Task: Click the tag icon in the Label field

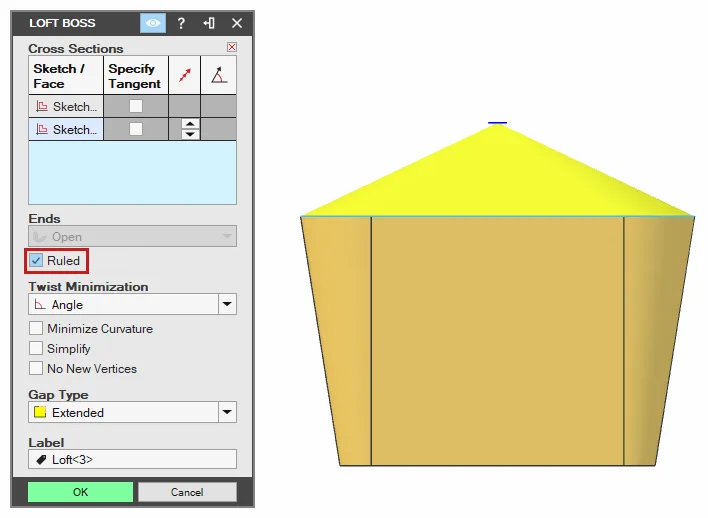Action: coord(41,460)
